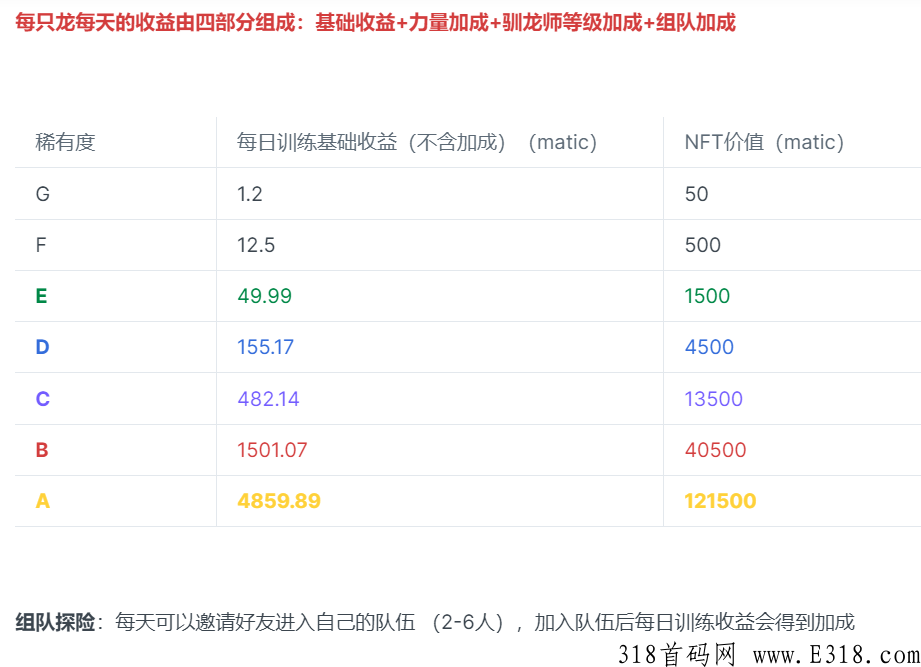Select the red rarity cell B

point(42,450)
